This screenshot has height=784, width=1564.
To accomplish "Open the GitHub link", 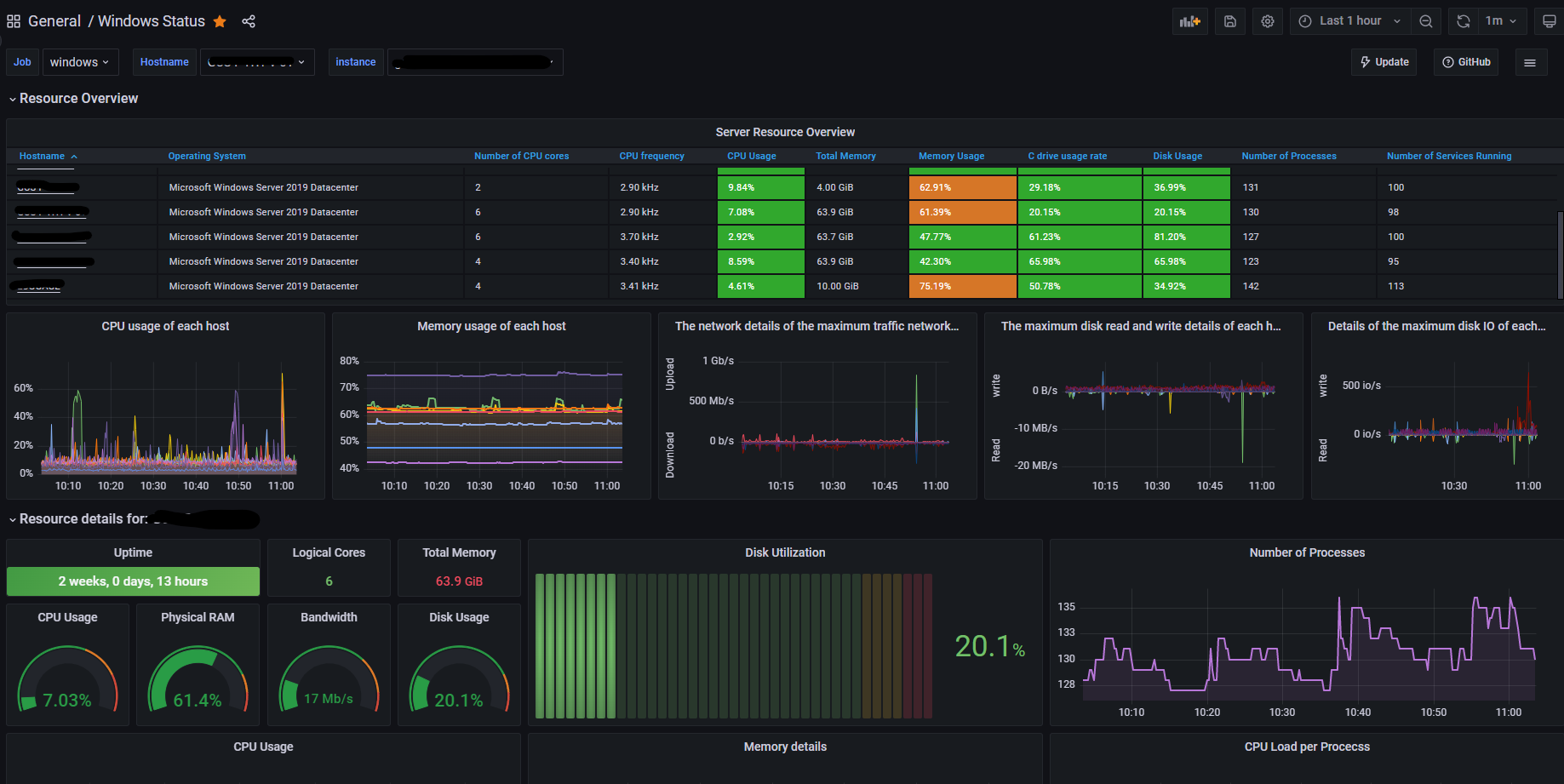I will point(1466,62).
